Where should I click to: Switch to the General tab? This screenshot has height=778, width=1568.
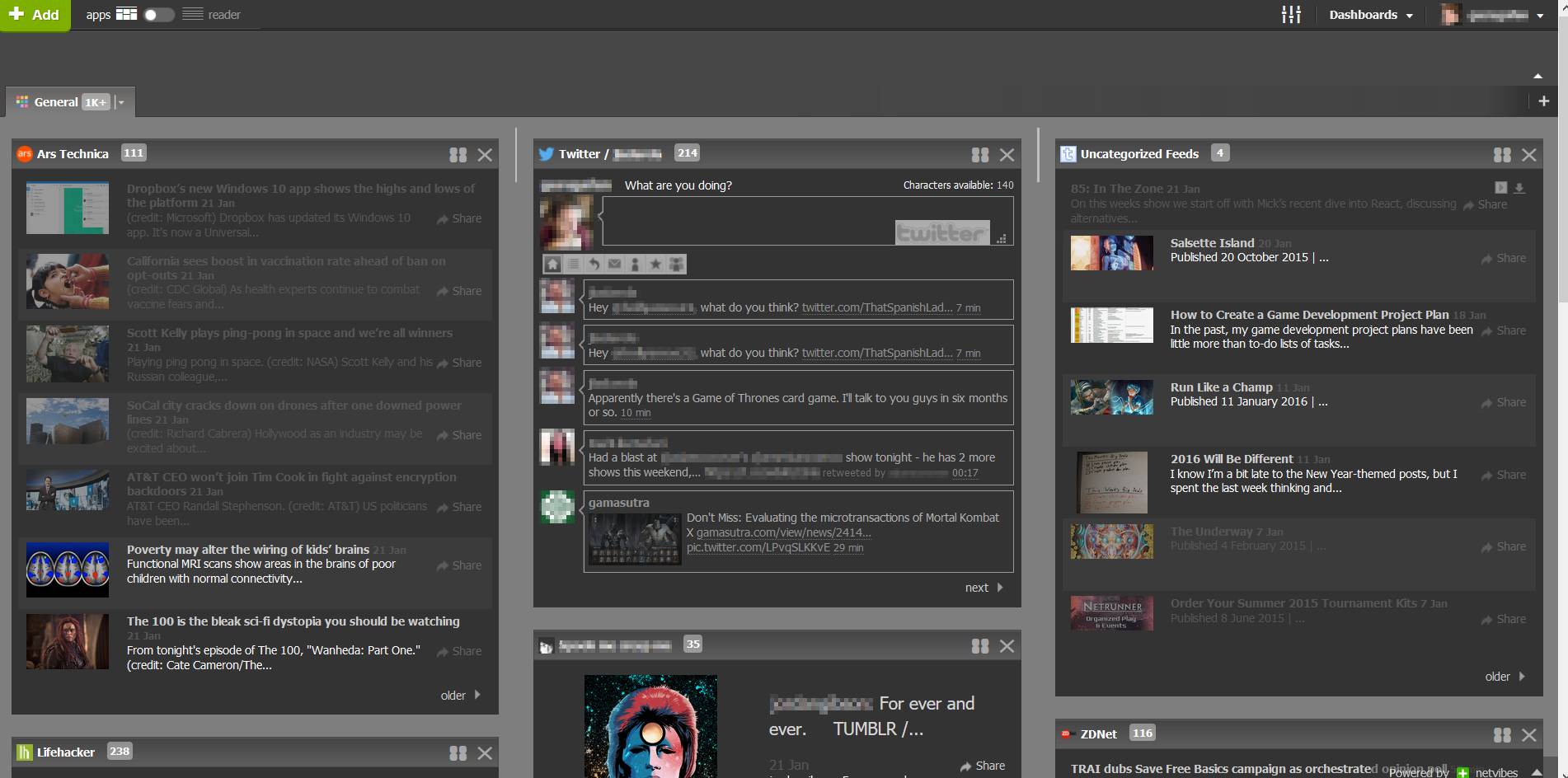pyautogui.click(x=56, y=102)
